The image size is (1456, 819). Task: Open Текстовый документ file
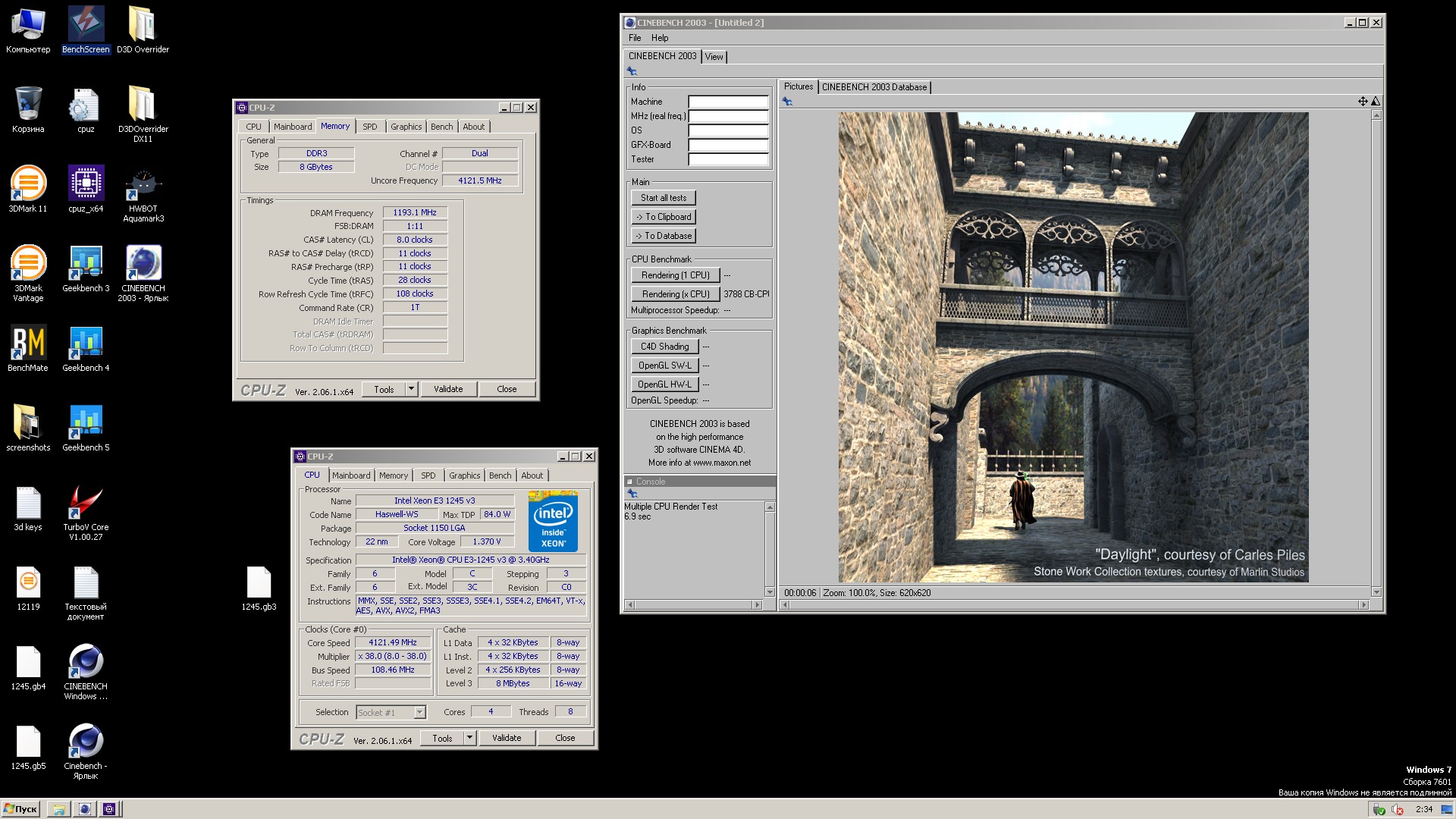(x=86, y=592)
